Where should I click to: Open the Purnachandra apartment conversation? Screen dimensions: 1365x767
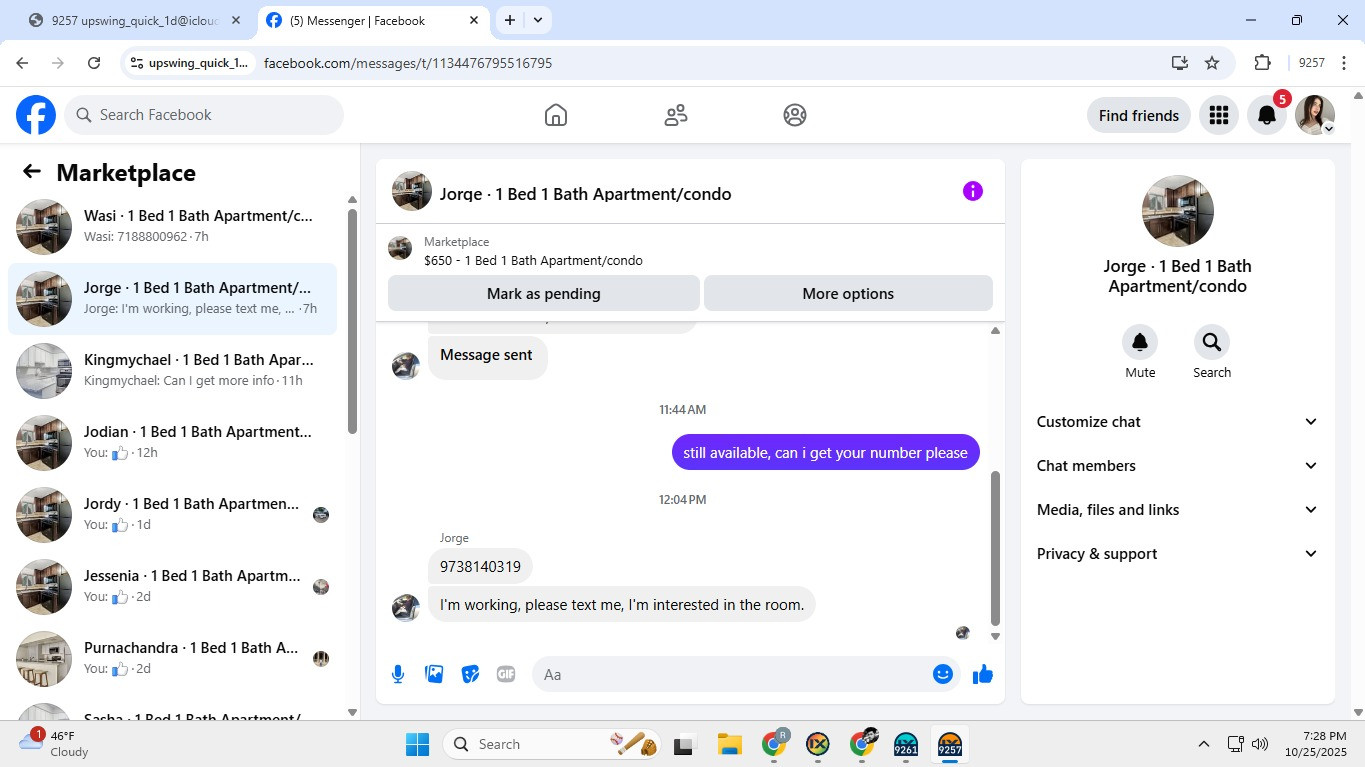(x=172, y=659)
